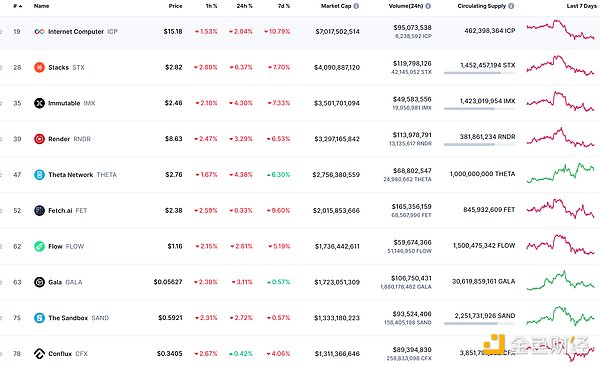Open the Theta Network 7-day sparkline chart
Image resolution: width=600 pixels, height=366 pixels.
pyautogui.click(x=561, y=173)
